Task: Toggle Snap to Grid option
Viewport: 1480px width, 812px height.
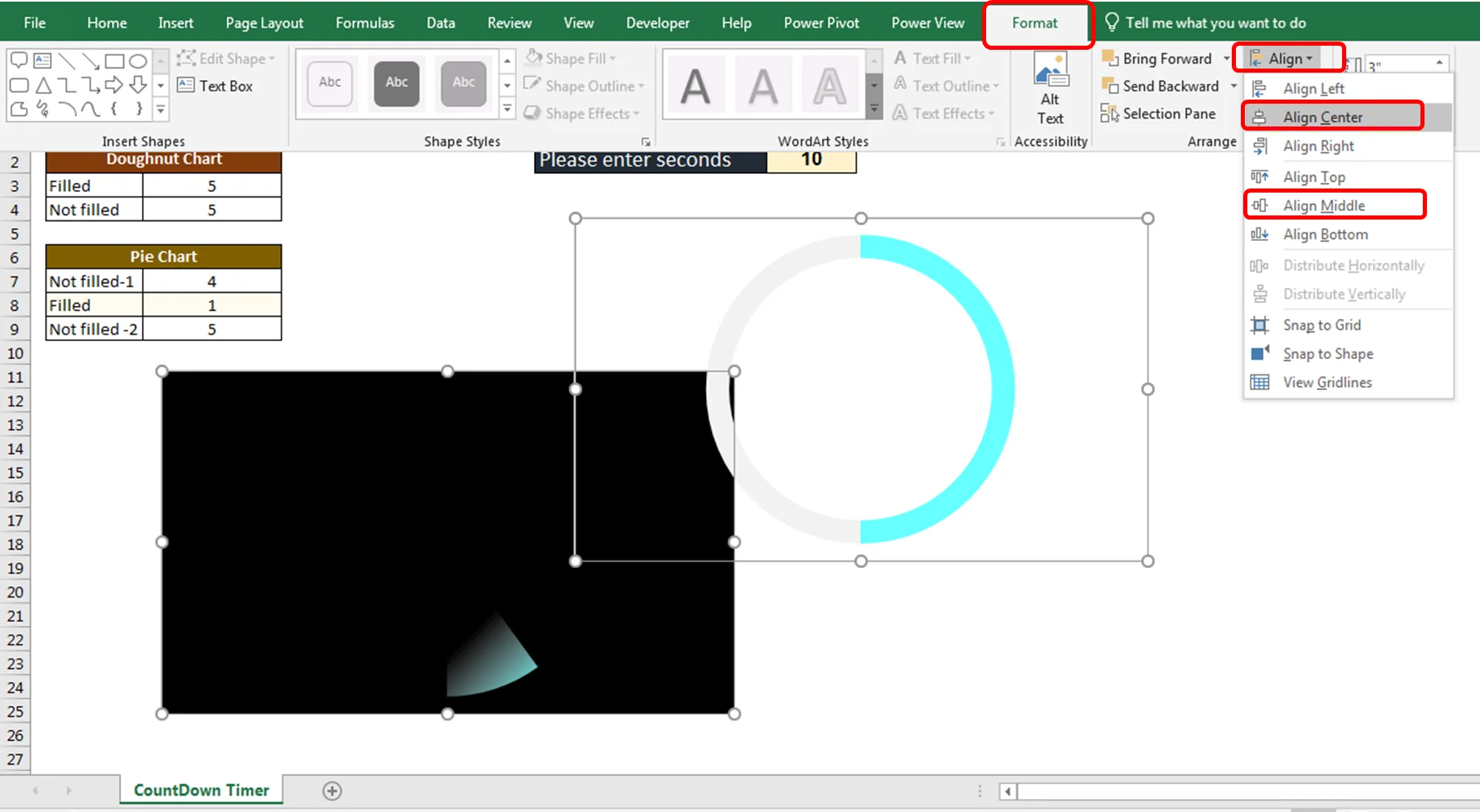Action: pyautogui.click(x=1321, y=325)
